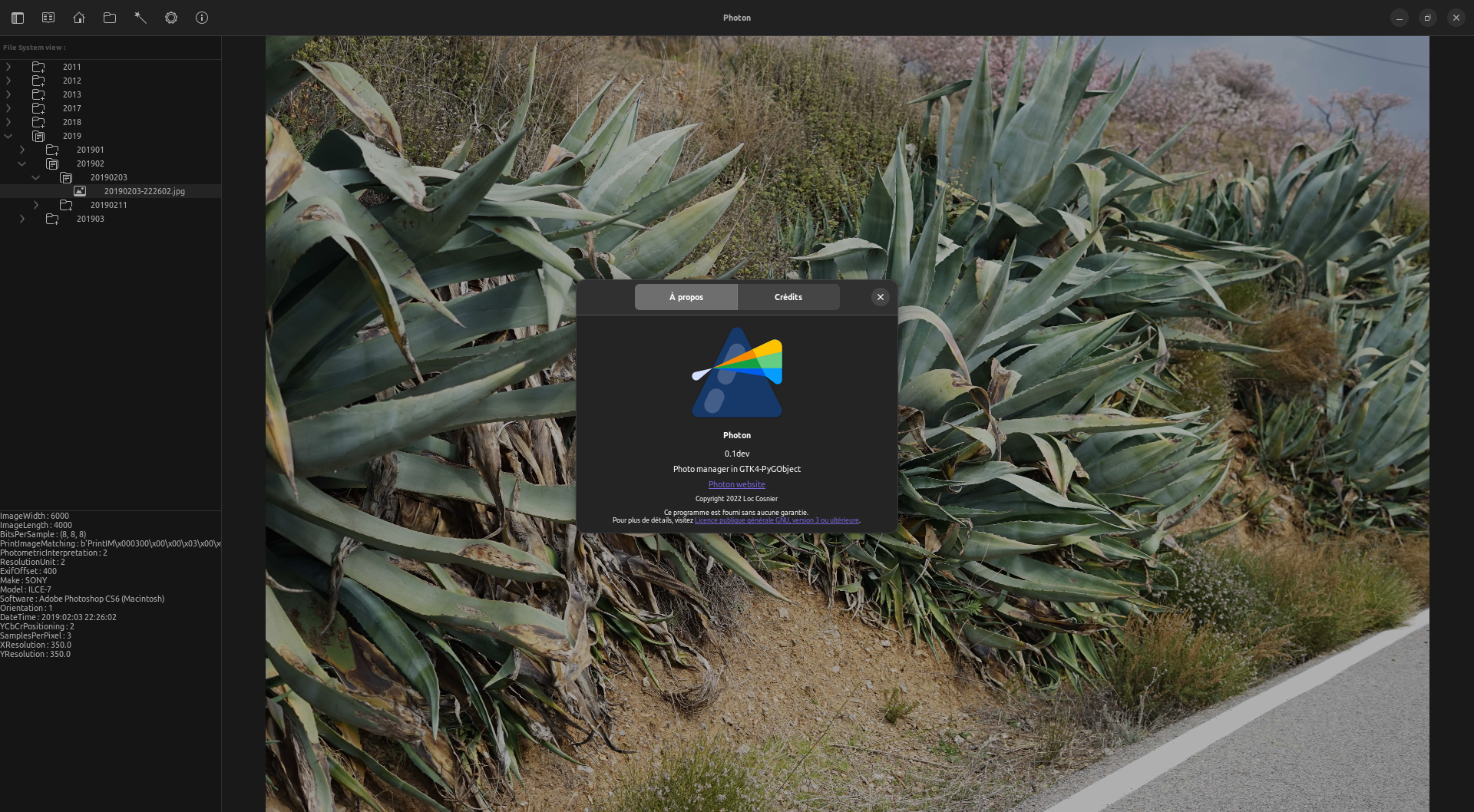Toggle the sidebar panel icon
1474x812 pixels.
click(18, 18)
